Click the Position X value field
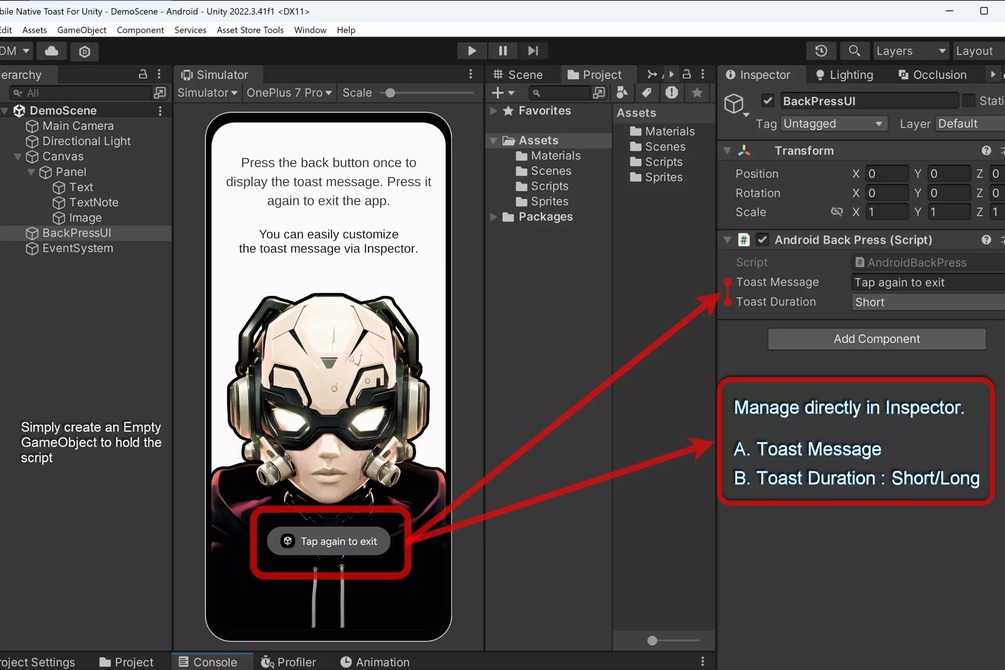 pos(886,174)
